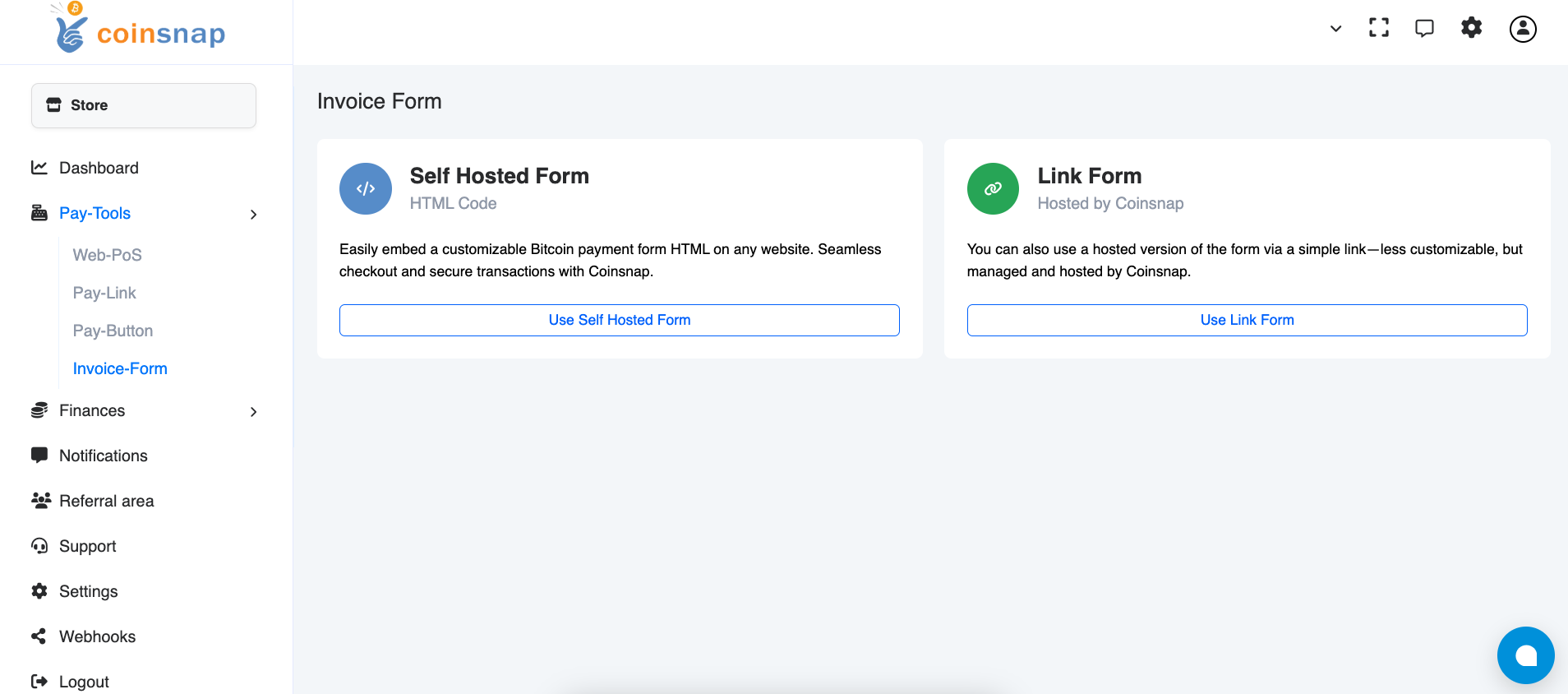Click the fullscreen toggle icon in header
Image resolution: width=1568 pixels, height=694 pixels.
[x=1379, y=28]
